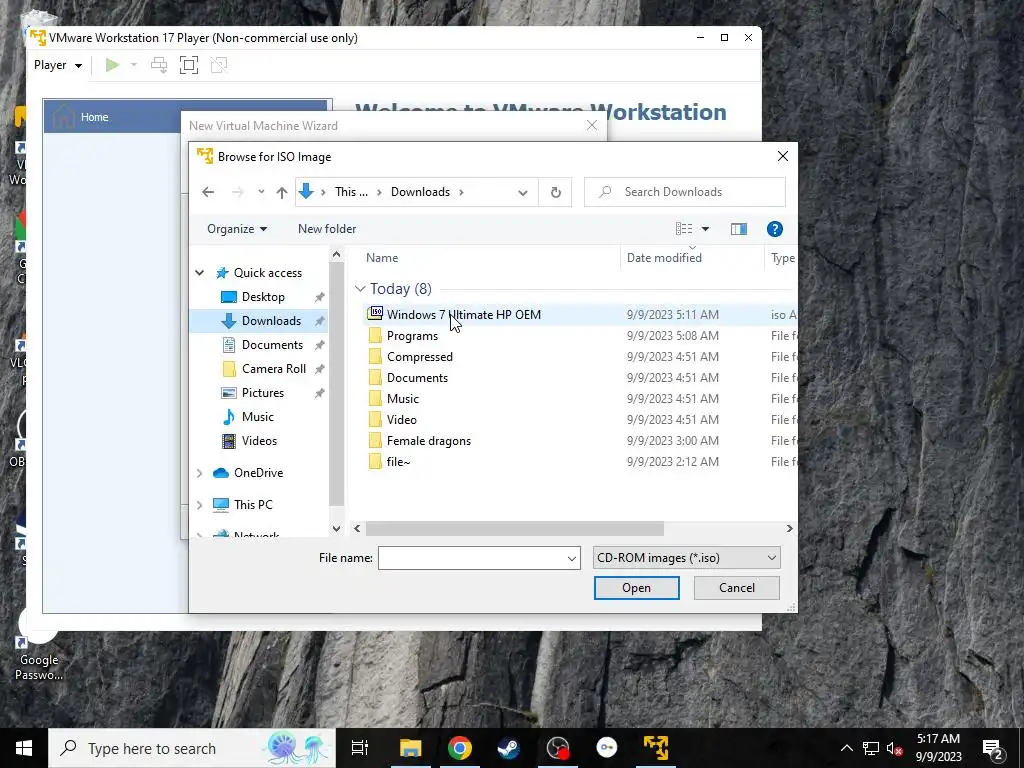Click the Send Ctrl+Alt+Del toolbar icon

tap(159, 65)
